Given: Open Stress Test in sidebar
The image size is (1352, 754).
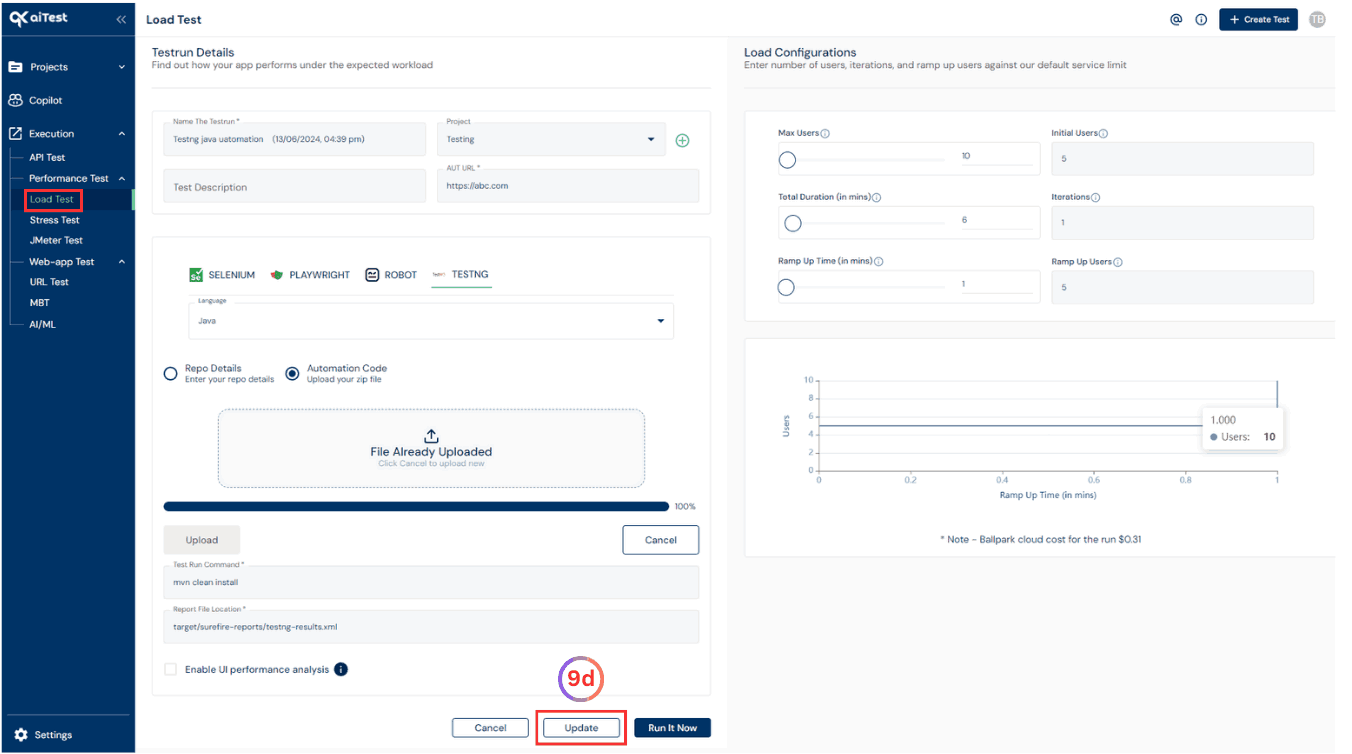Looking at the screenshot, I should click(x=55, y=220).
